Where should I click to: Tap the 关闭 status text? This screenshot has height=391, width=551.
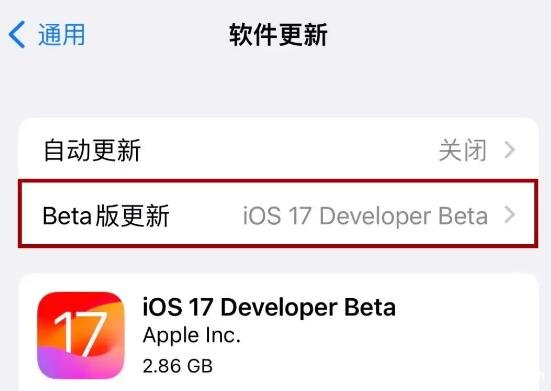point(463,150)
